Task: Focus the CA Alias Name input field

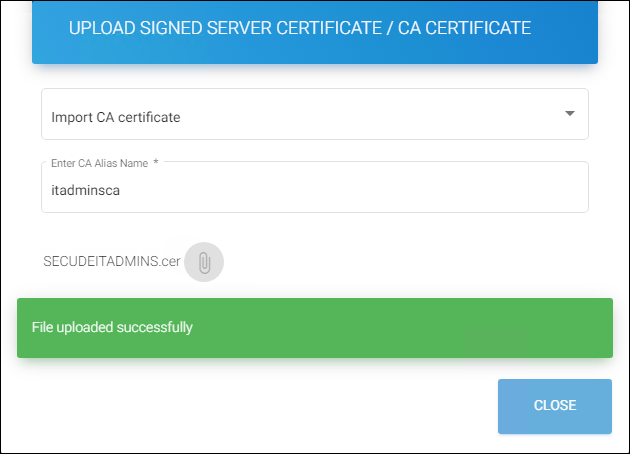Action: (314, 188)
